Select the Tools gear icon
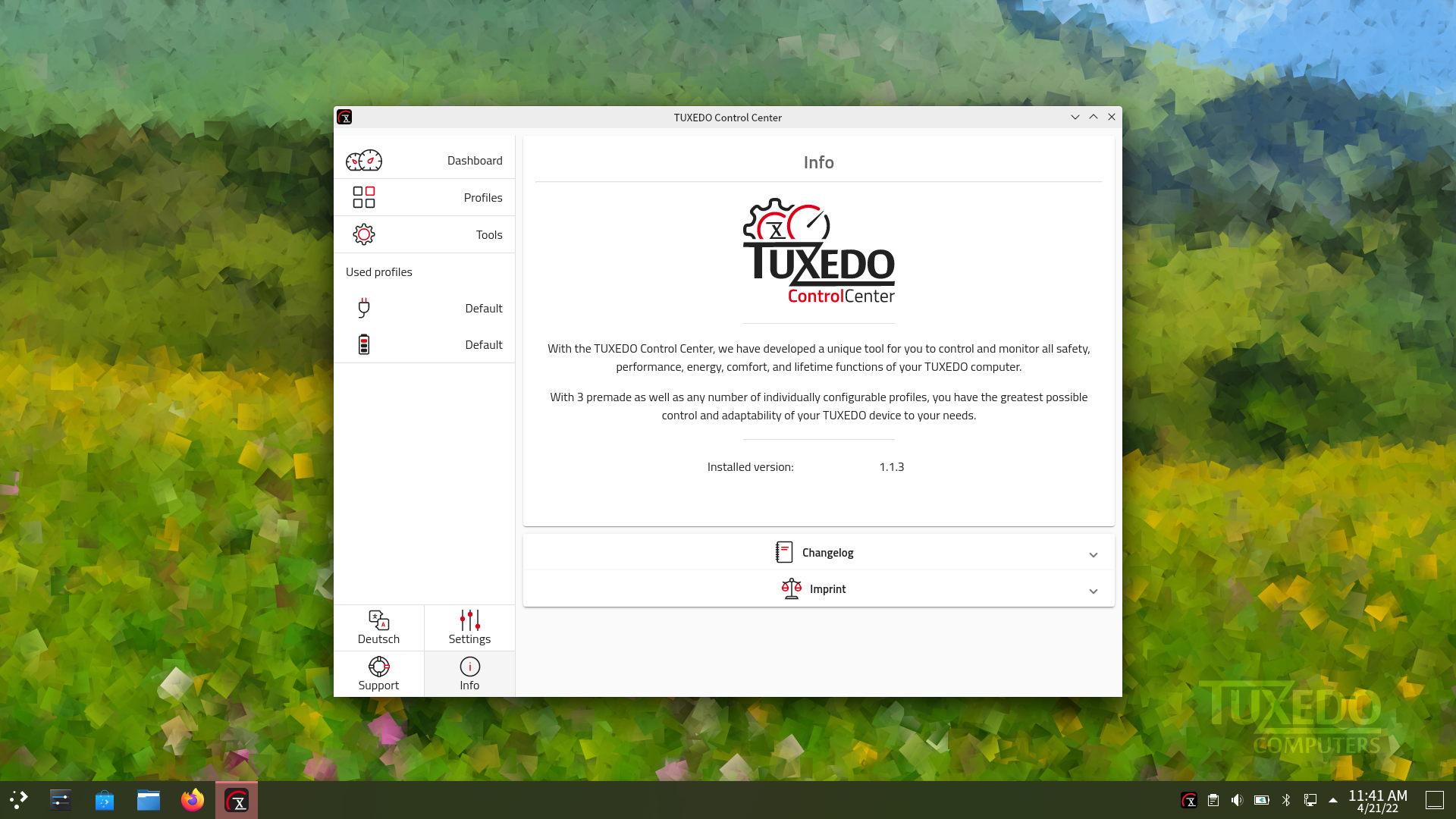Screen dimensions: 1456x819 [x=364, y=234]
